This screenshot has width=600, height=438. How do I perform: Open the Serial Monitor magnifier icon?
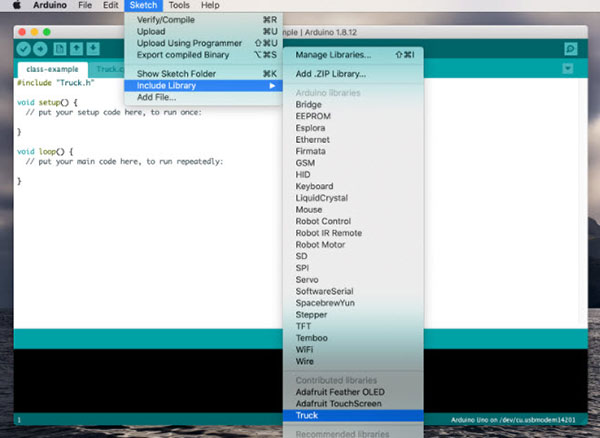click(570, 48)
